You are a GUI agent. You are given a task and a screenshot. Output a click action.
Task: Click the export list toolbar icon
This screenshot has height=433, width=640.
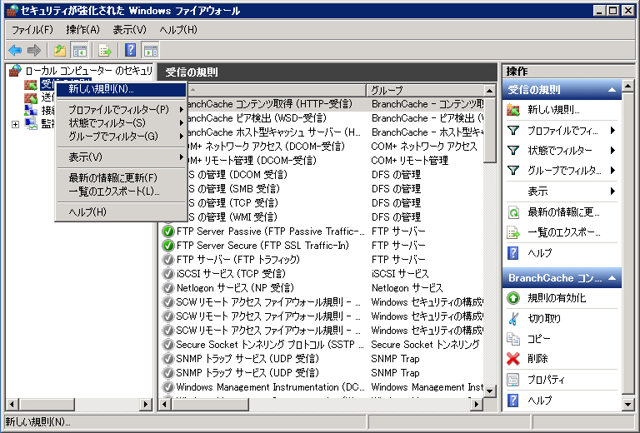(105, 51)
